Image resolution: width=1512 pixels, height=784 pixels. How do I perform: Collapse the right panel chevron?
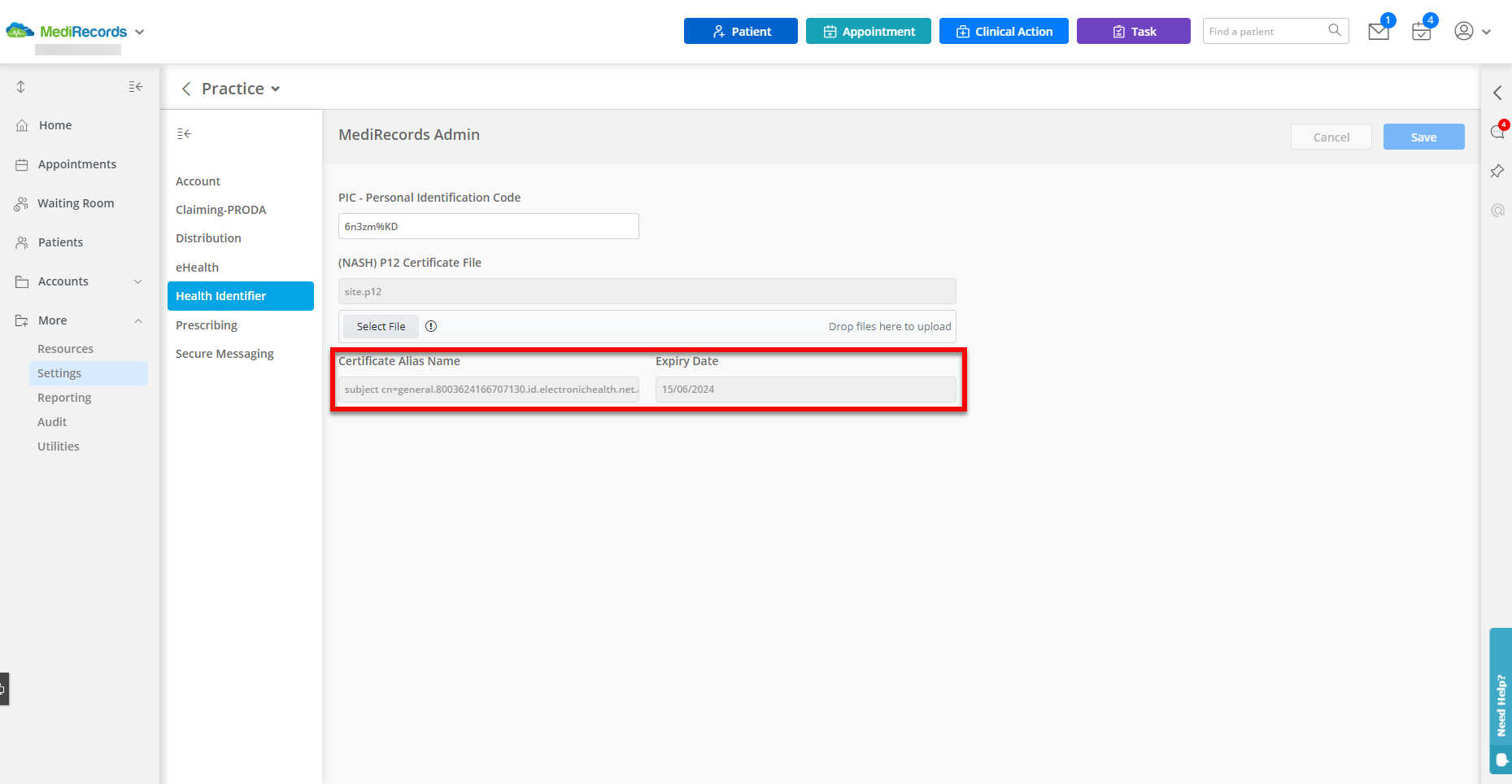(x=1497, y=93)
